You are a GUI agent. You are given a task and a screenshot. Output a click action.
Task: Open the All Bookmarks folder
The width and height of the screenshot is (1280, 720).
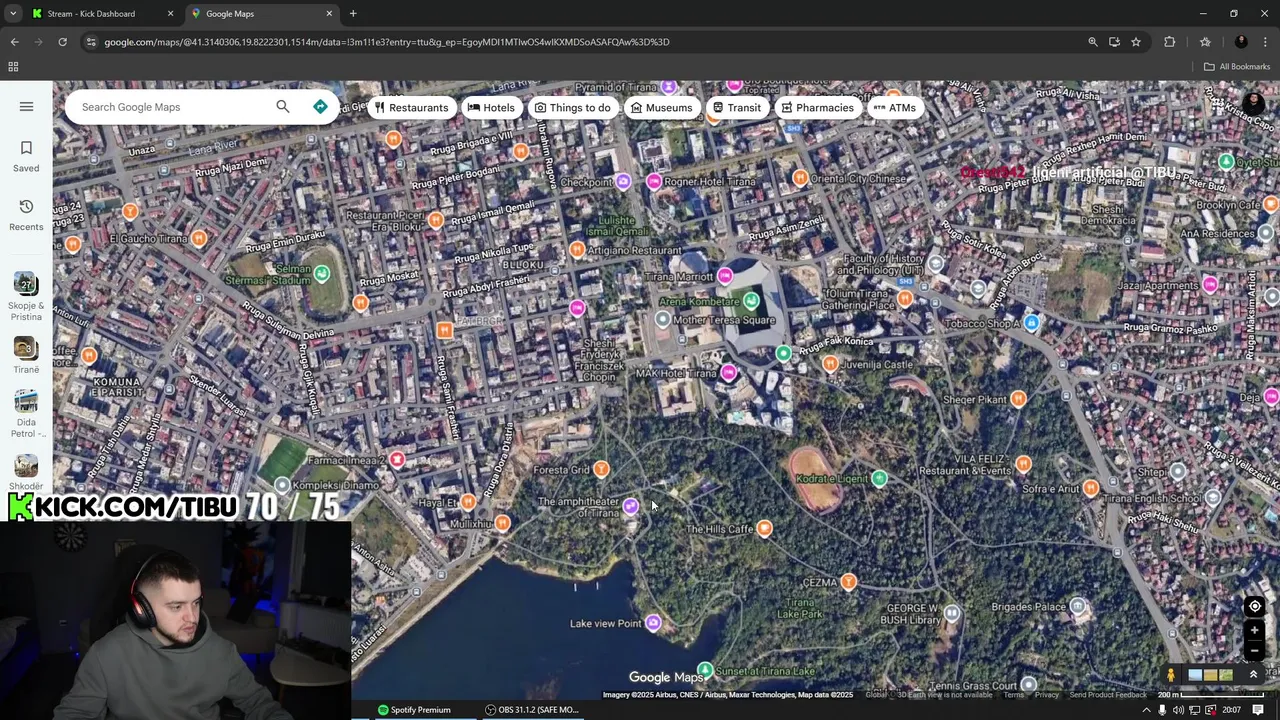[x=1237, y=67]
